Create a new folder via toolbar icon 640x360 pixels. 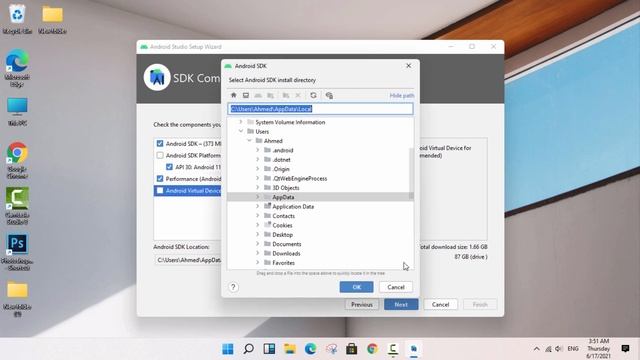[286, 95]
